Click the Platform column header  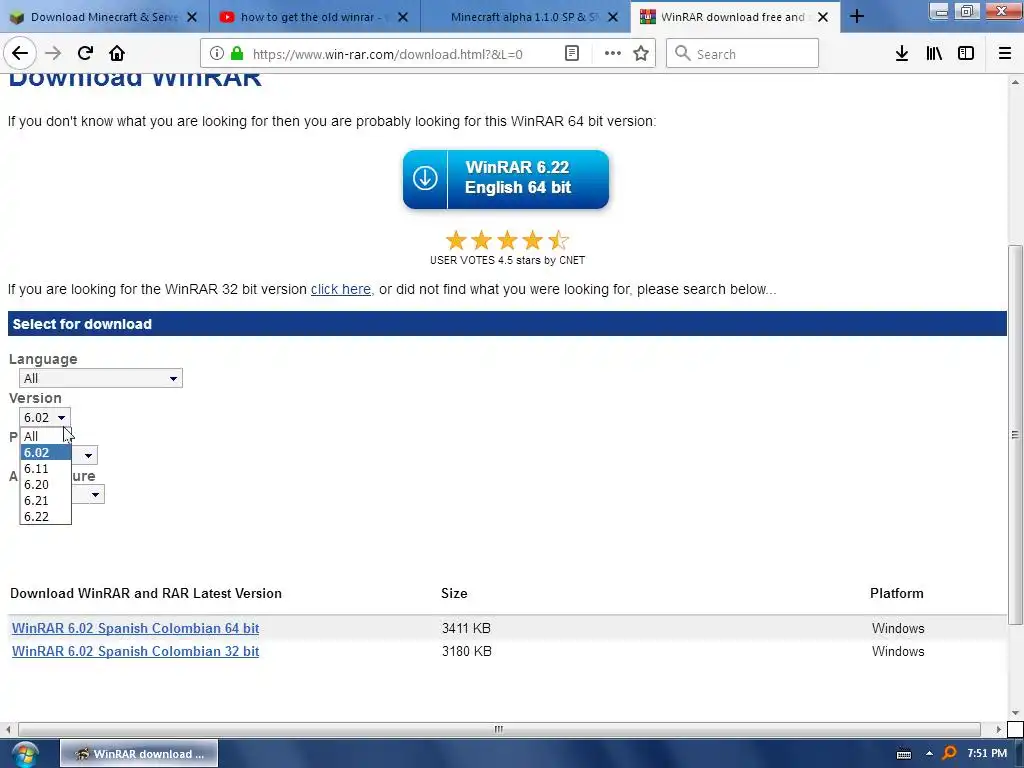[897, 594]
